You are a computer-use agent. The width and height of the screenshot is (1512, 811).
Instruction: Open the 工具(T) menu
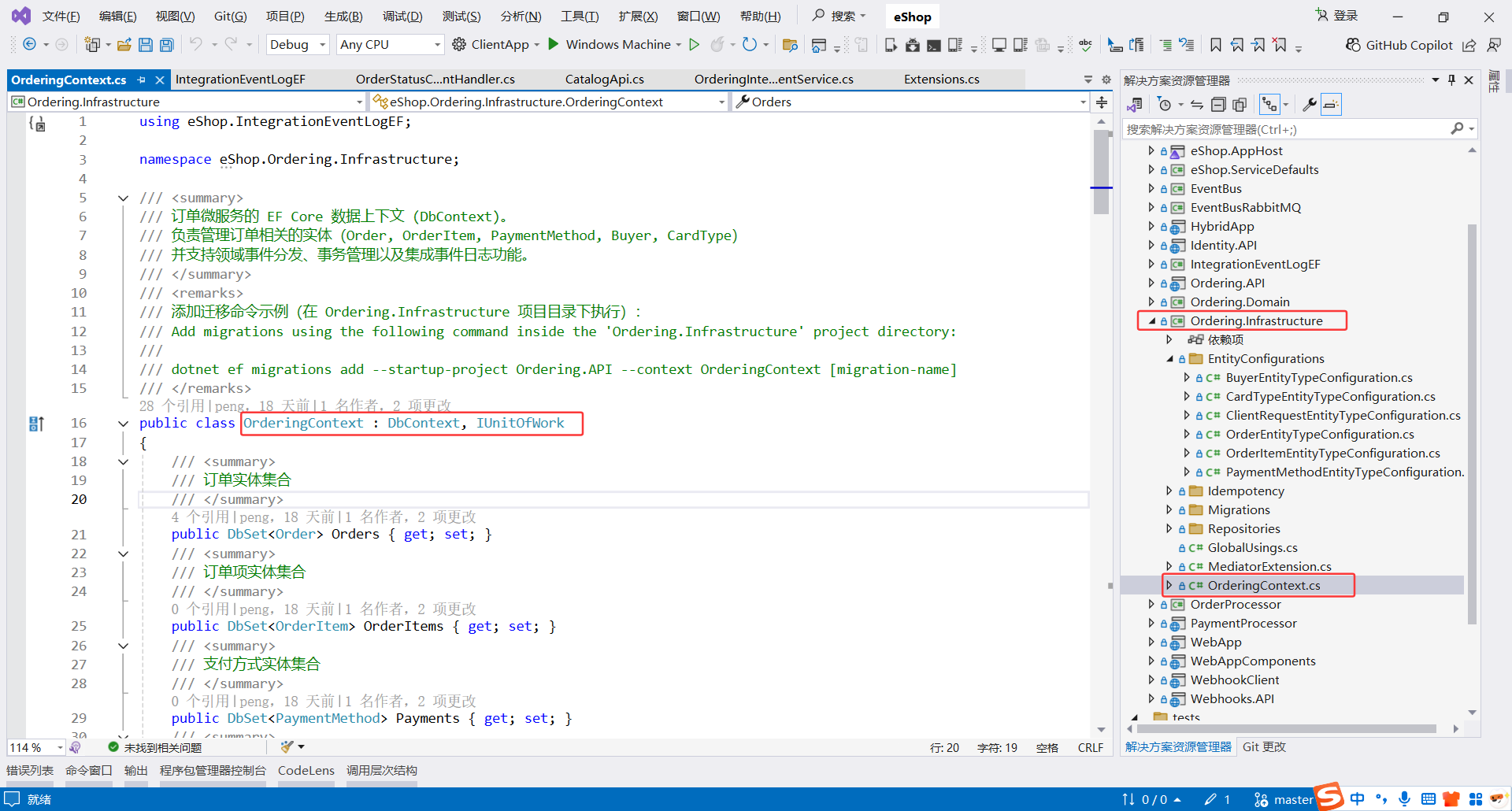[x=580, y=17]
